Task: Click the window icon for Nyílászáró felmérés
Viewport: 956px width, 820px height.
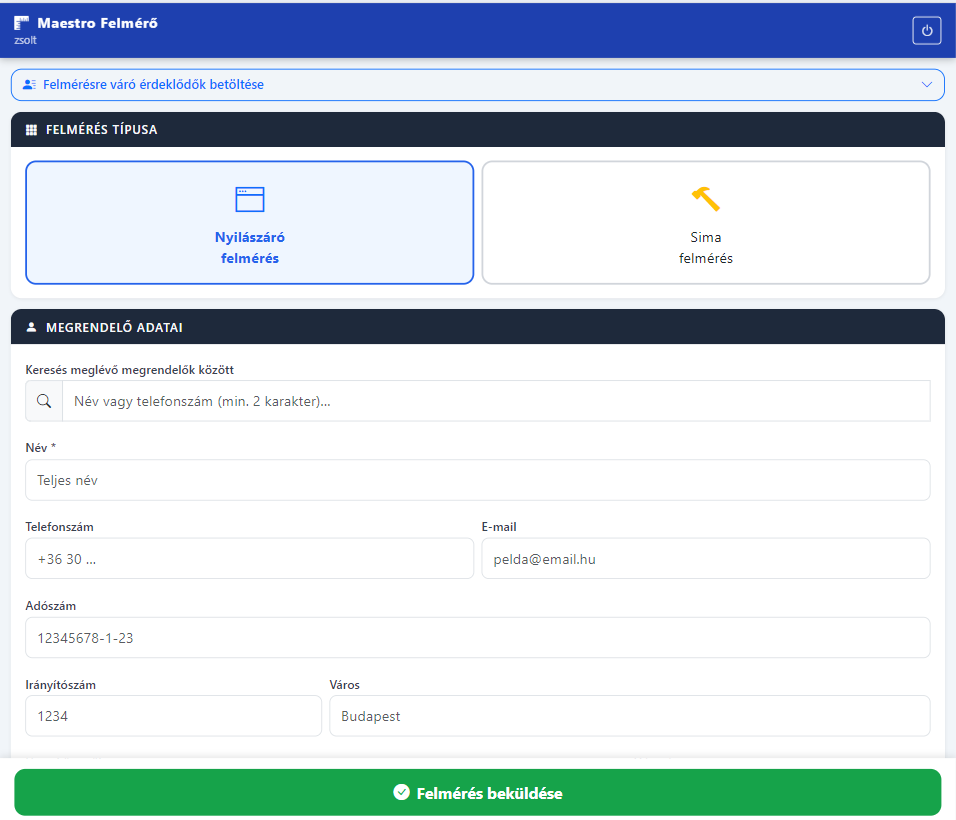Action: coord(249,199)
